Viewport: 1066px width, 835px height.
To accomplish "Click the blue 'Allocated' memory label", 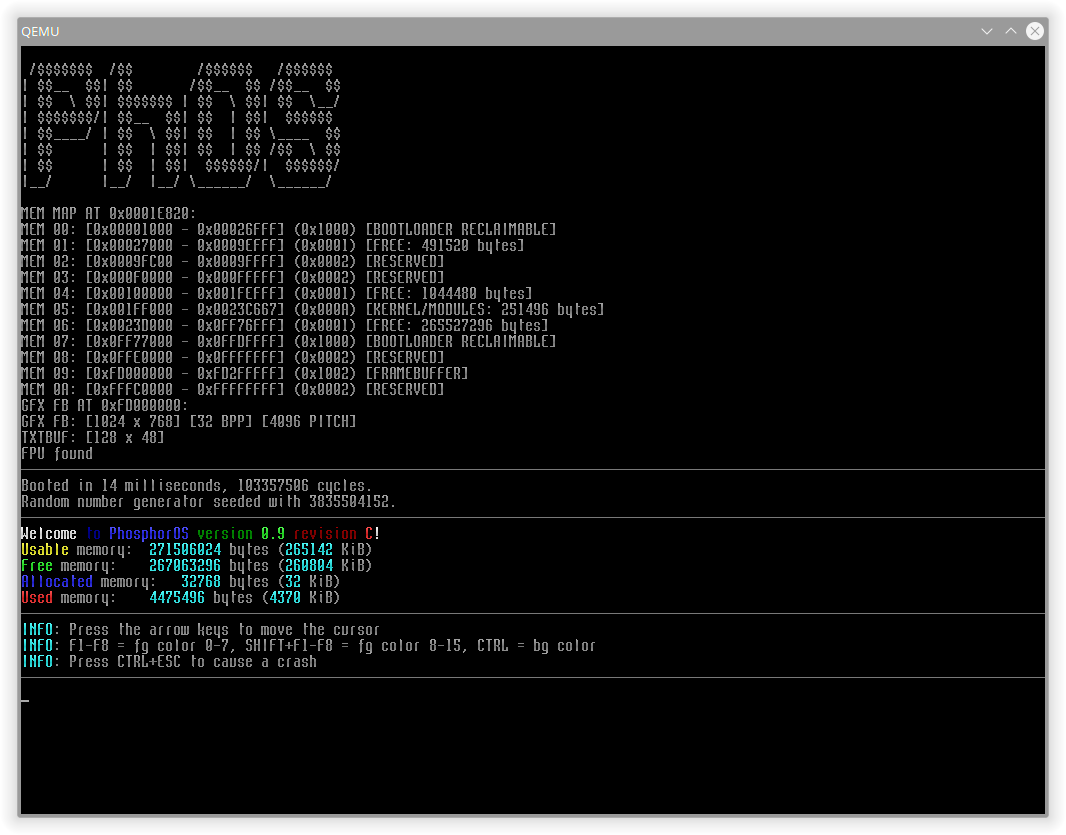I will pyautogui.click(x=57, y=581).
